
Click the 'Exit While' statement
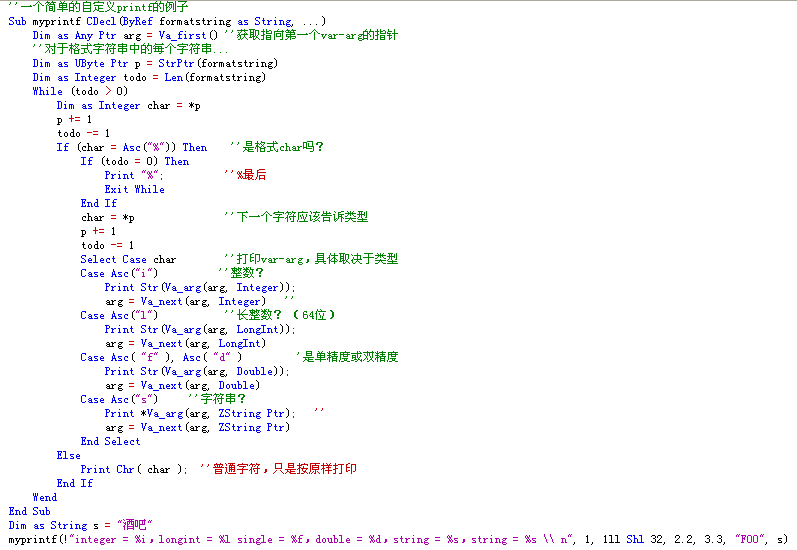135,190
